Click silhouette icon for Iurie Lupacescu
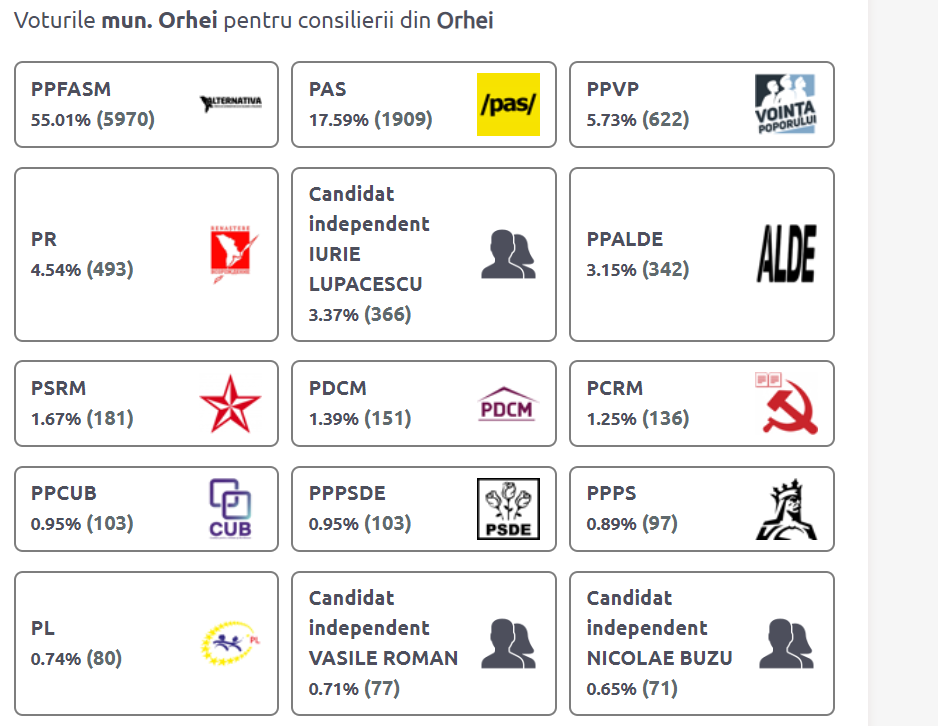The width and height of the screenshot is (938, 726). point(508,254)
